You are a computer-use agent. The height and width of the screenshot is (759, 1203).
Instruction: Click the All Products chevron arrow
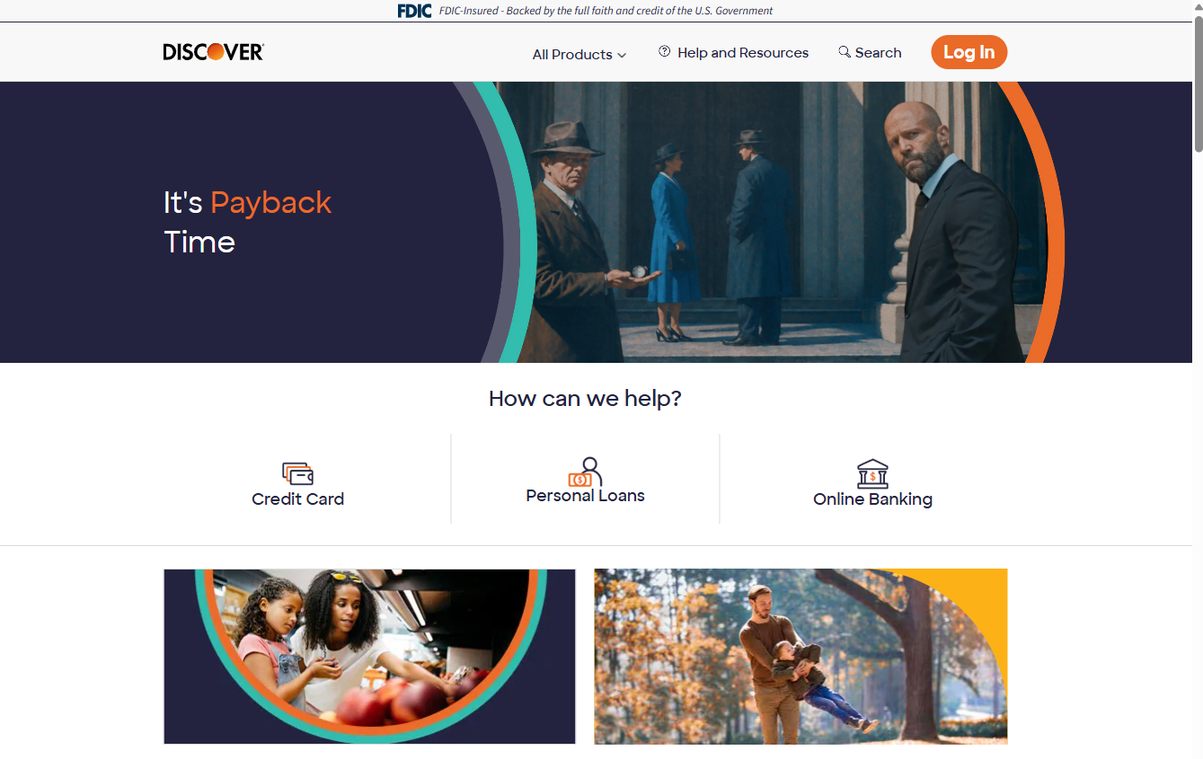[622, 55]
